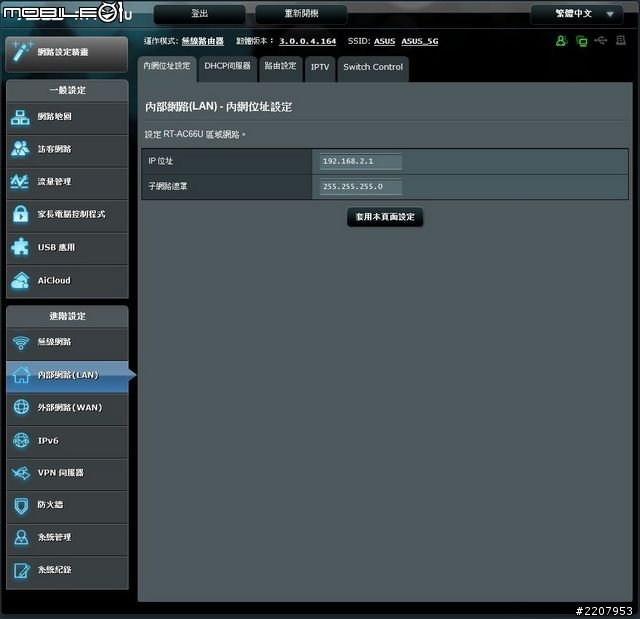Open 網路地圖 network map icon
Image resolution: width=640 pixels, height=619 pixels.
(21, 117)
